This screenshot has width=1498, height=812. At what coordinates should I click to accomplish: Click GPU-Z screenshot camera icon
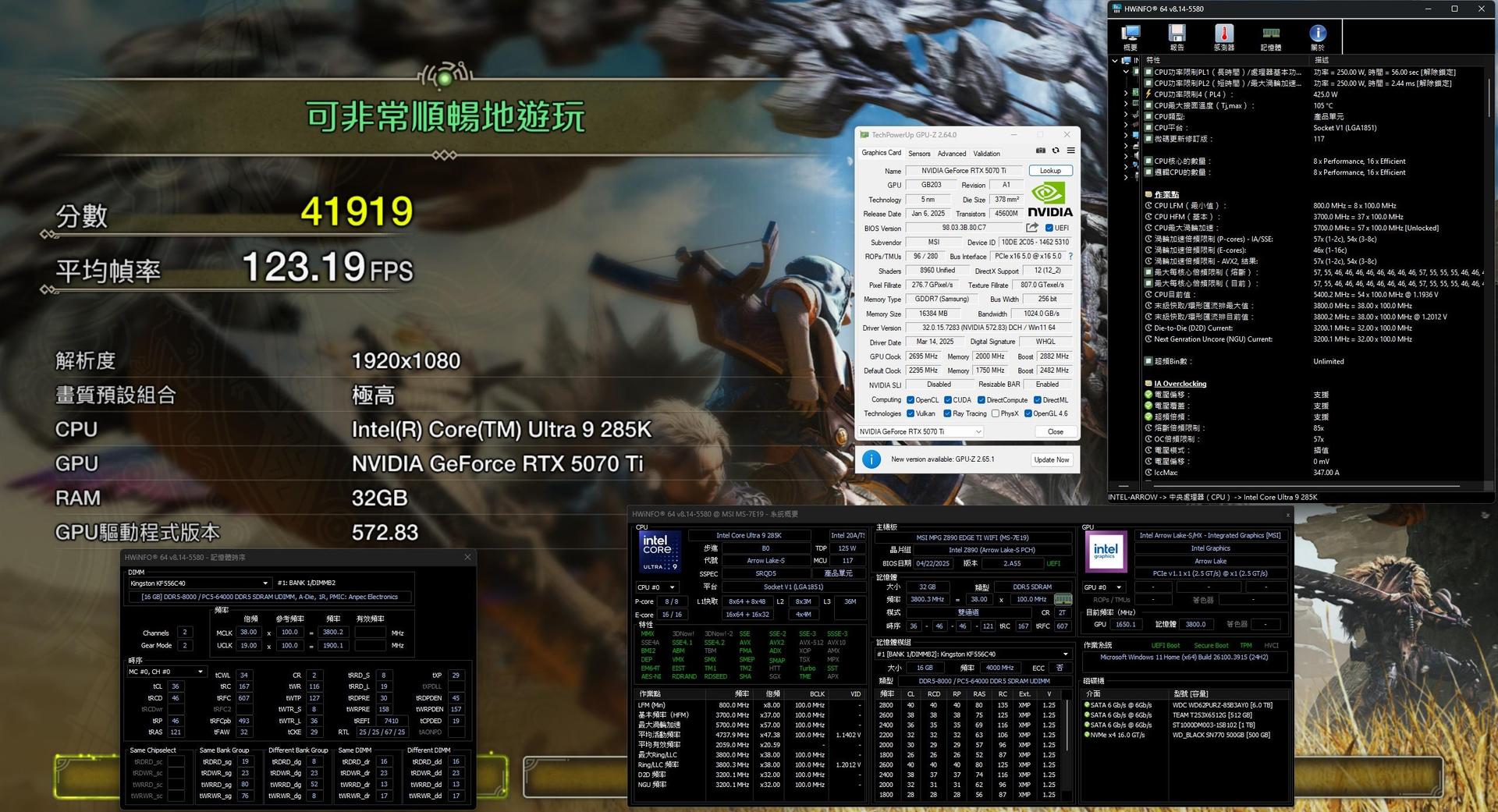pos(1040,151)
